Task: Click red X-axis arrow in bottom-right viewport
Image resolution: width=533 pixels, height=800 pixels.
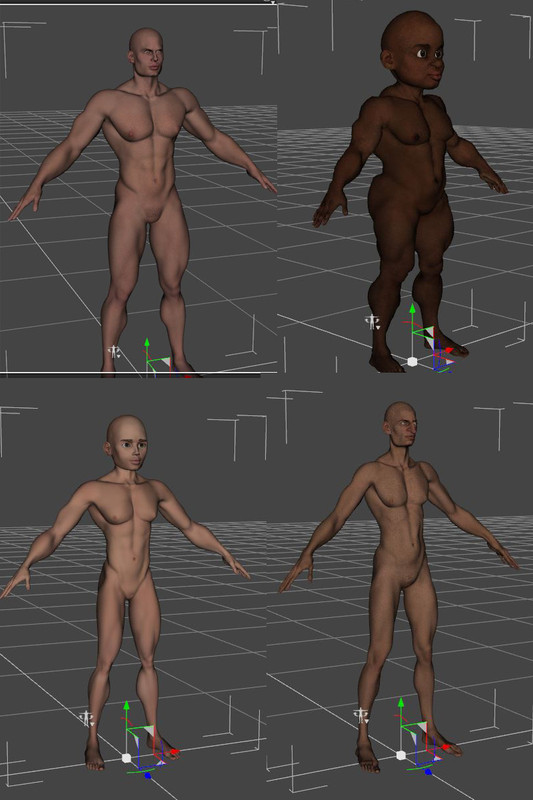Action: click(448, 747)
